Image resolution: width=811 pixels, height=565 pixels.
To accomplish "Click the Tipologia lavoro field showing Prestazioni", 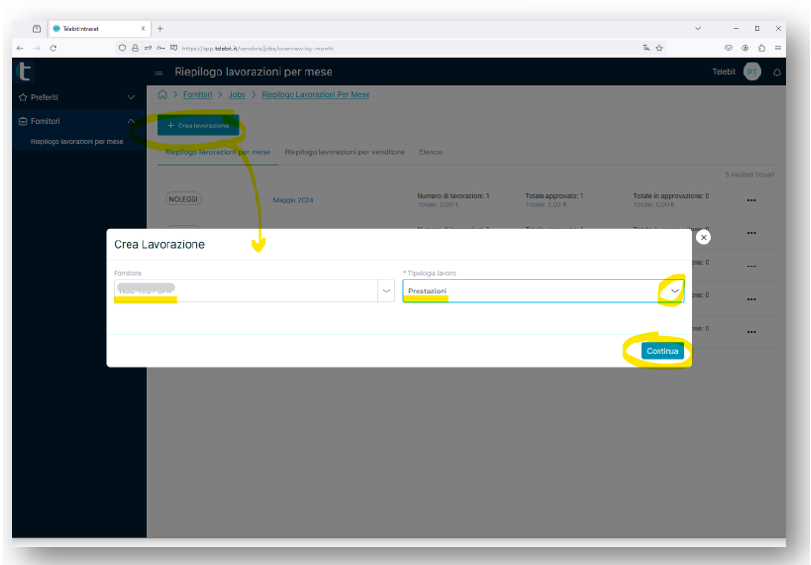I will 530,291.
